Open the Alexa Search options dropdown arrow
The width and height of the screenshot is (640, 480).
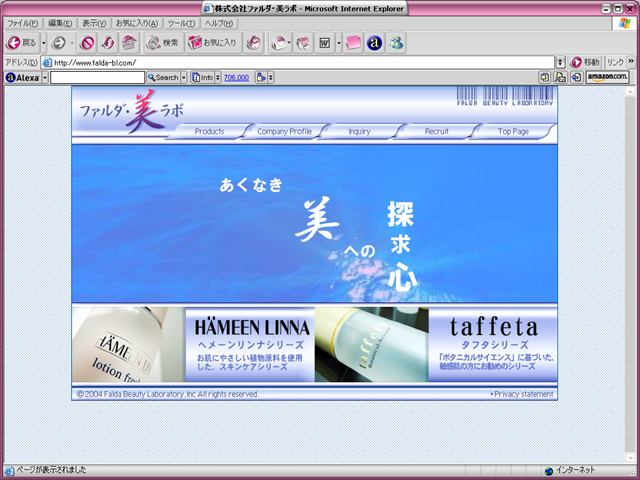[x=184, y=77]
